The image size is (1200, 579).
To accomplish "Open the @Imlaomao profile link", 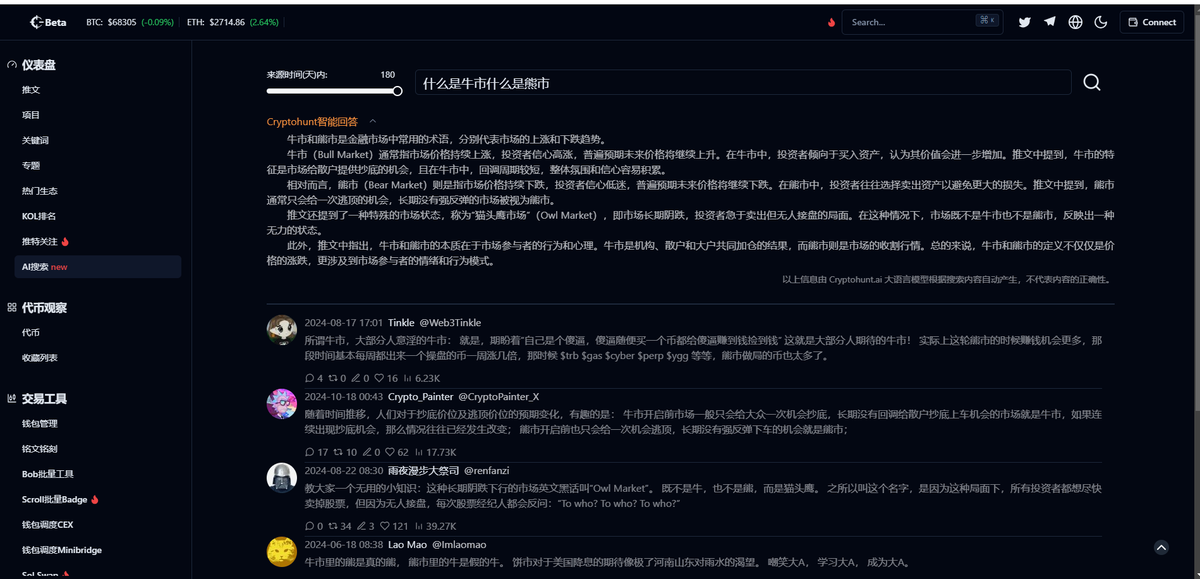I will click(459, 544).
